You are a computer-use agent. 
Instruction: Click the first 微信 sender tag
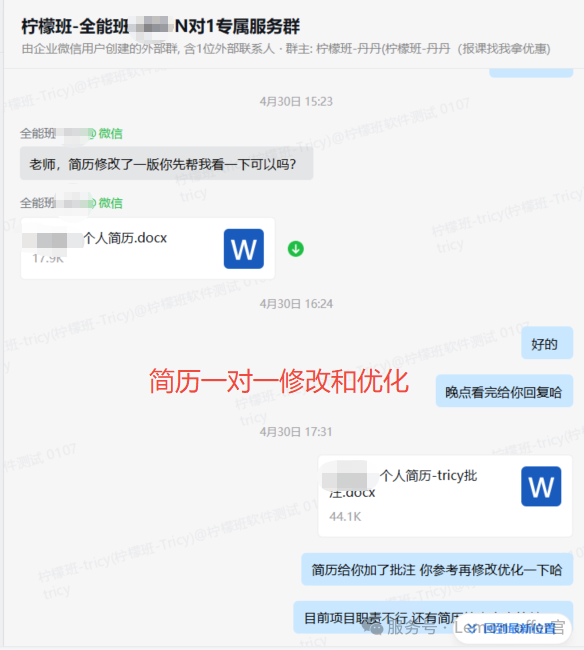(110, 133)
